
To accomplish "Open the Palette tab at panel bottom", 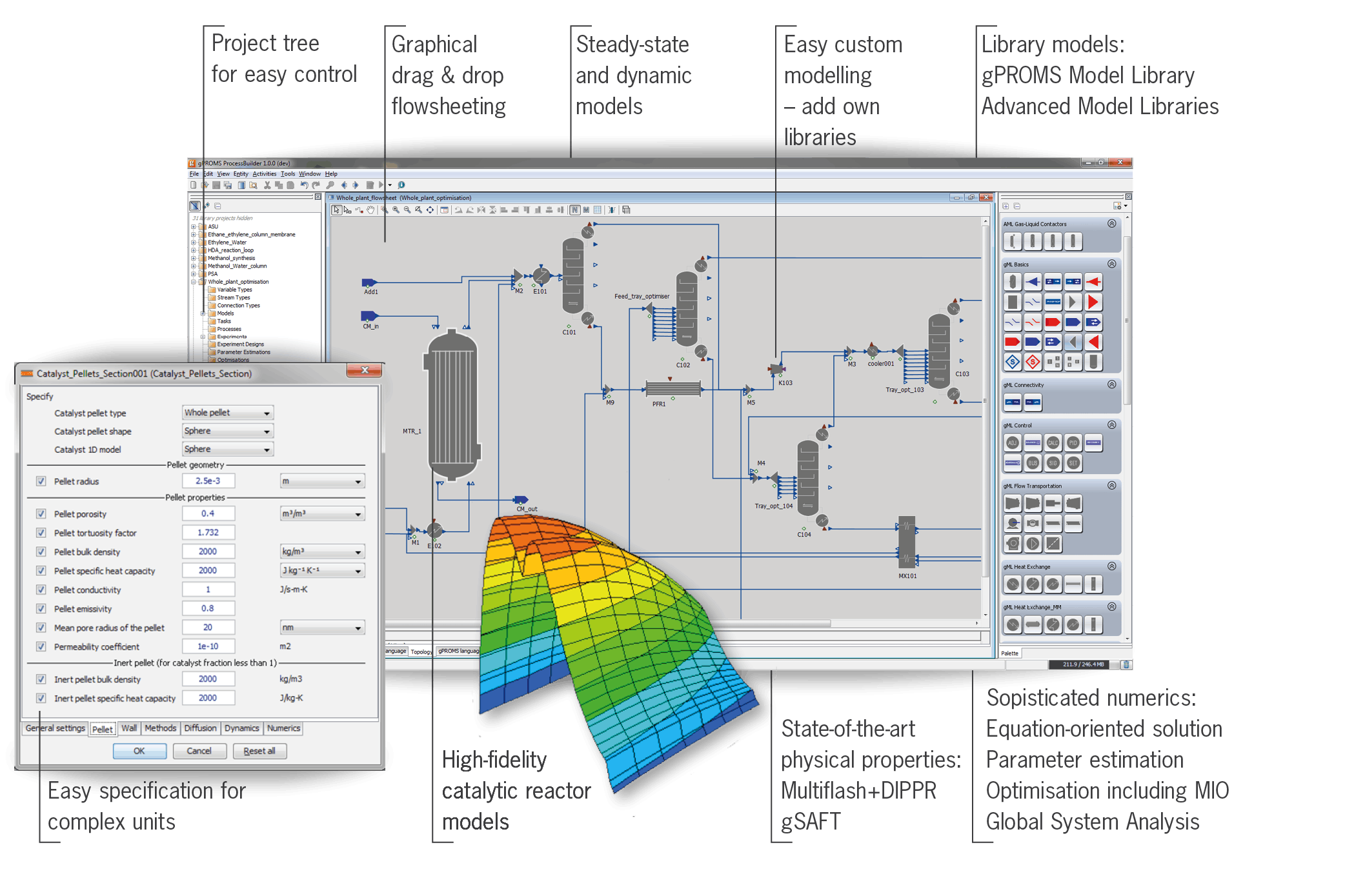I will point(1010,653).
